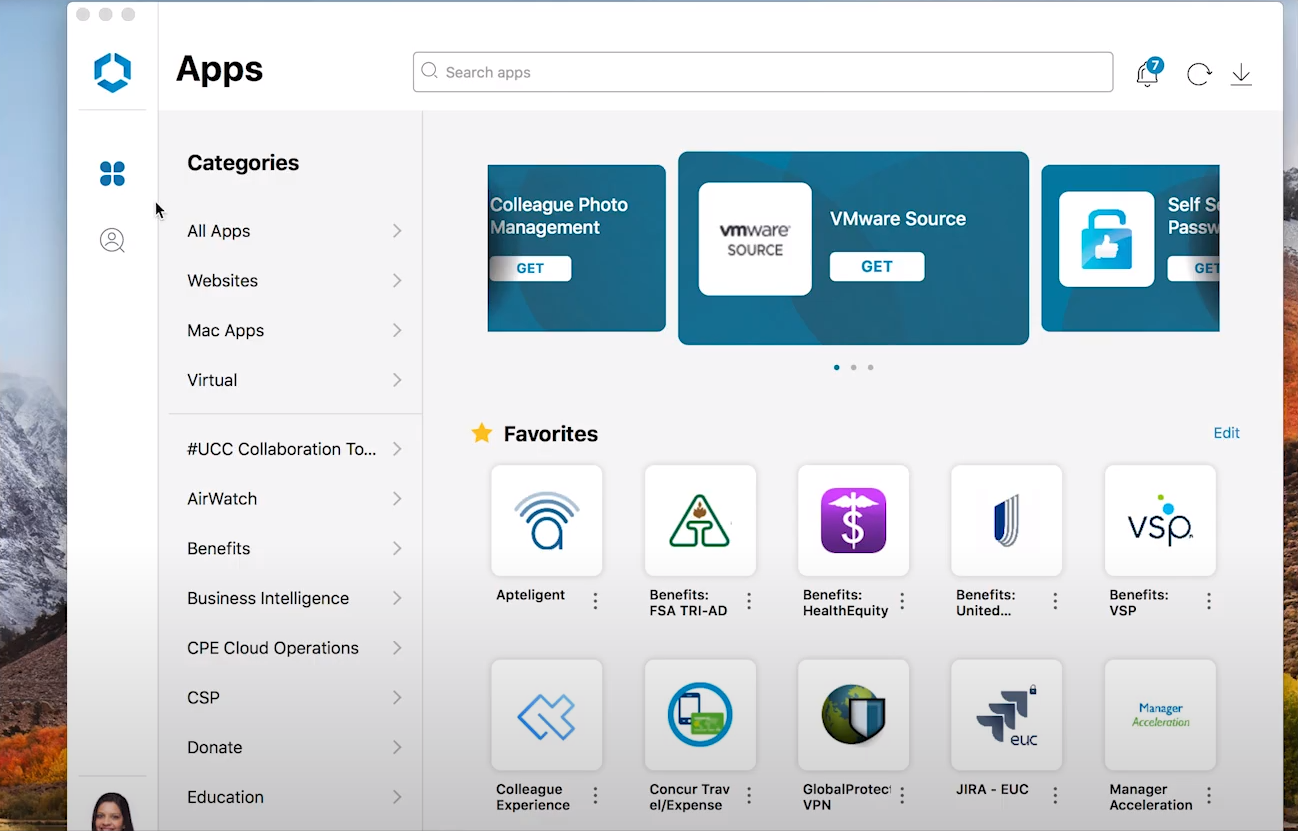Check notifications via the bell icon
Image resolution: width=1298 pixels, height=831 pixels.
1146,73
